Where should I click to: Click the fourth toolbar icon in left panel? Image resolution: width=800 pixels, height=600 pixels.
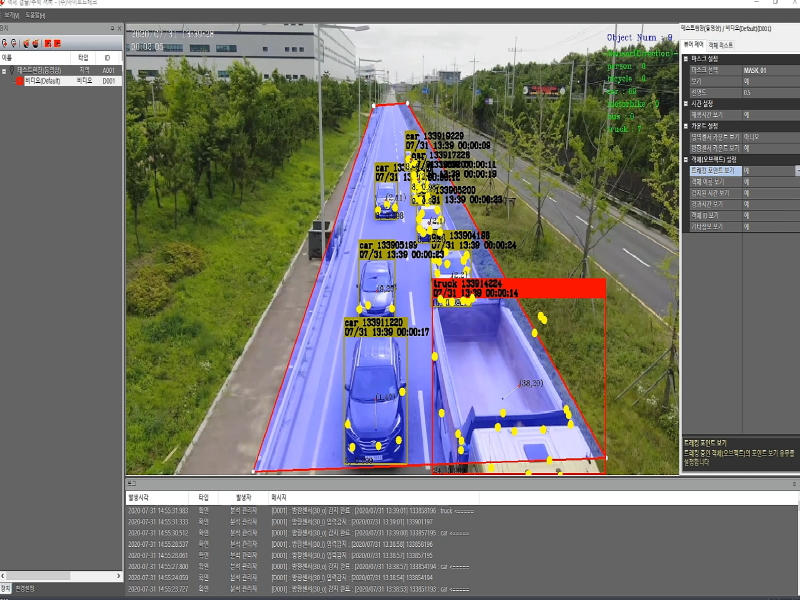coord(35,43)
